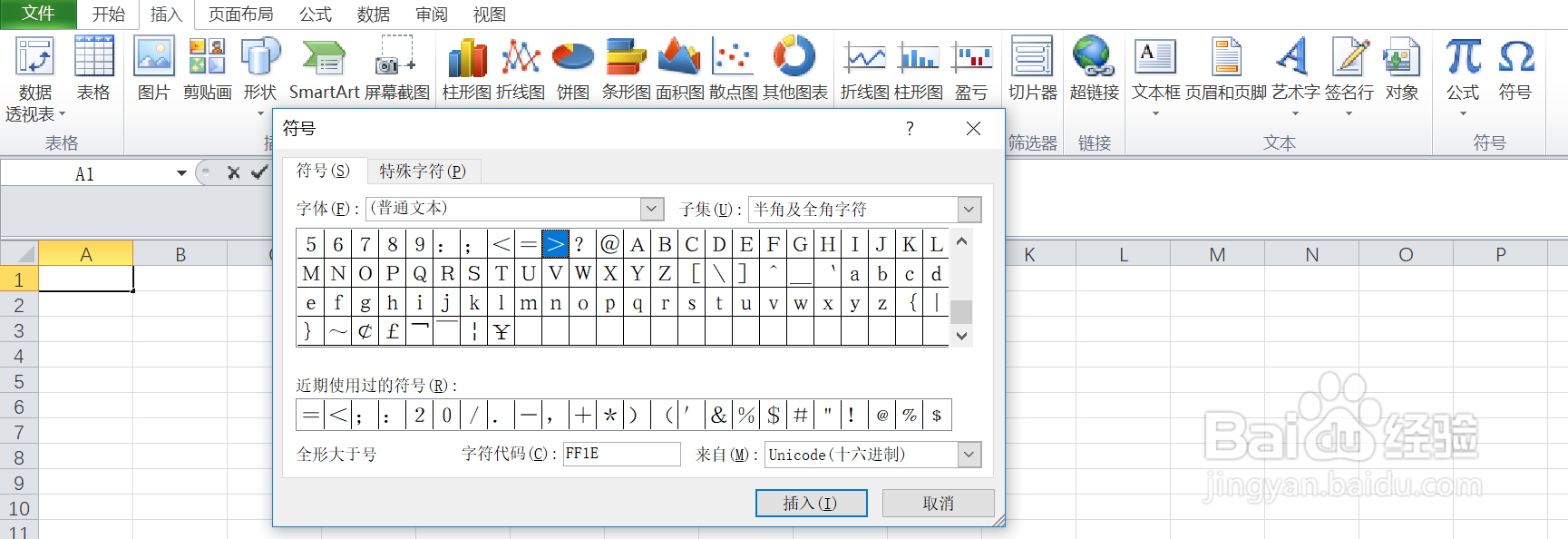The width and height of the screenshot is (1568, 539).
Task: Open Special Characters (特殊字符) tab
Action: pyautogui.click(x=423, y=171)
